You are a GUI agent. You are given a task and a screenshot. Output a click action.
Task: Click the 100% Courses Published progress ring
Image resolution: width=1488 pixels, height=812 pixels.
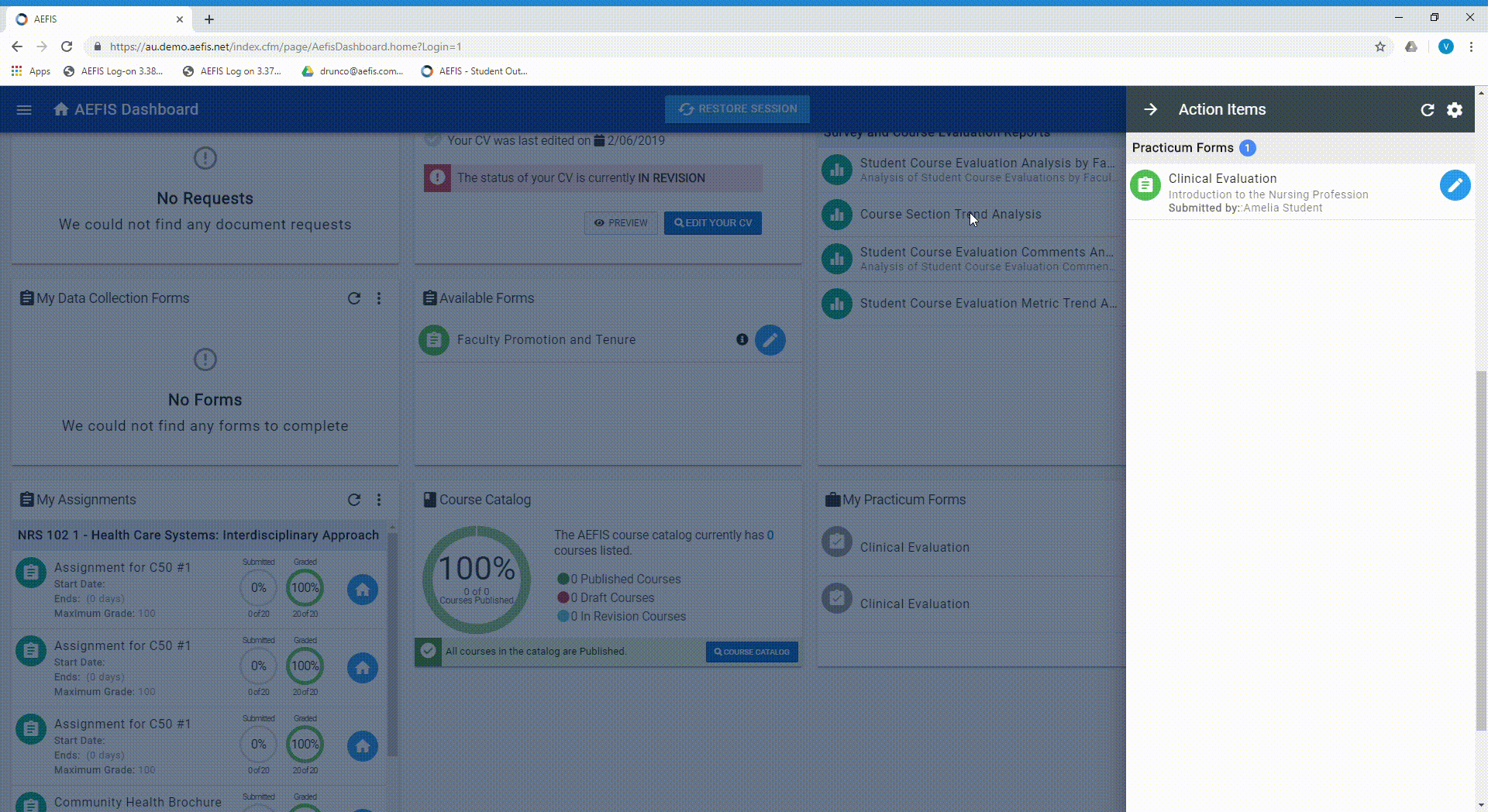click(477, 579)
